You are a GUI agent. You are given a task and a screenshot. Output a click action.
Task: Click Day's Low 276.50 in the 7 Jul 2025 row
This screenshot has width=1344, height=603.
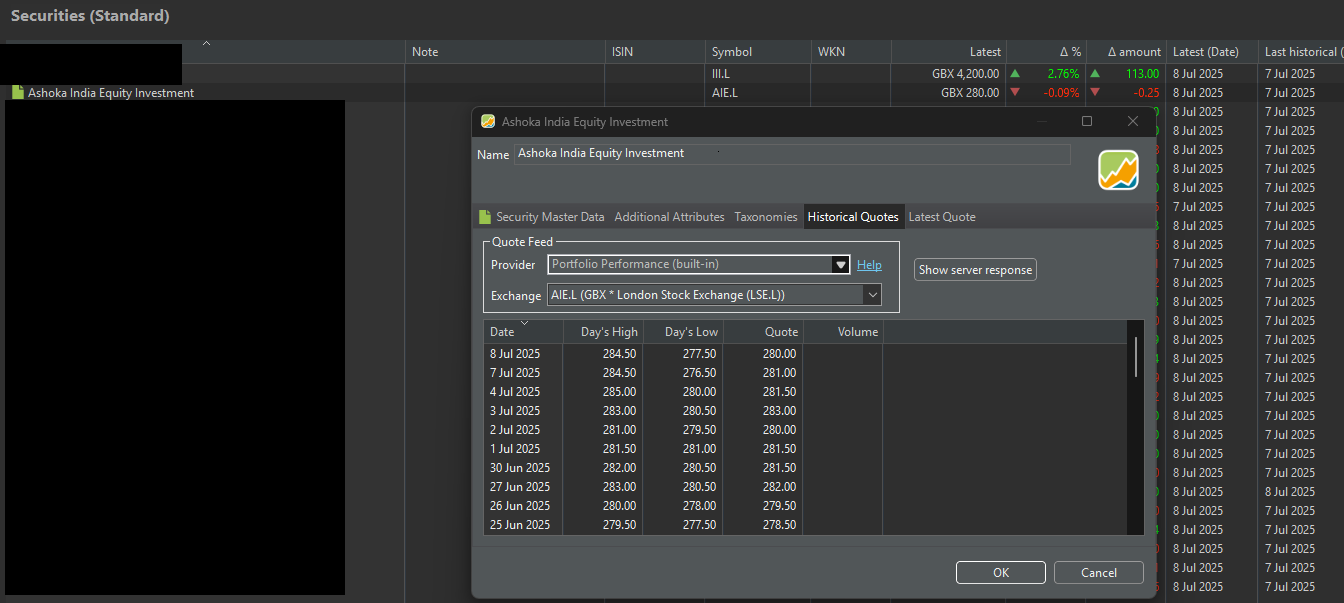(x=699, y=373)
